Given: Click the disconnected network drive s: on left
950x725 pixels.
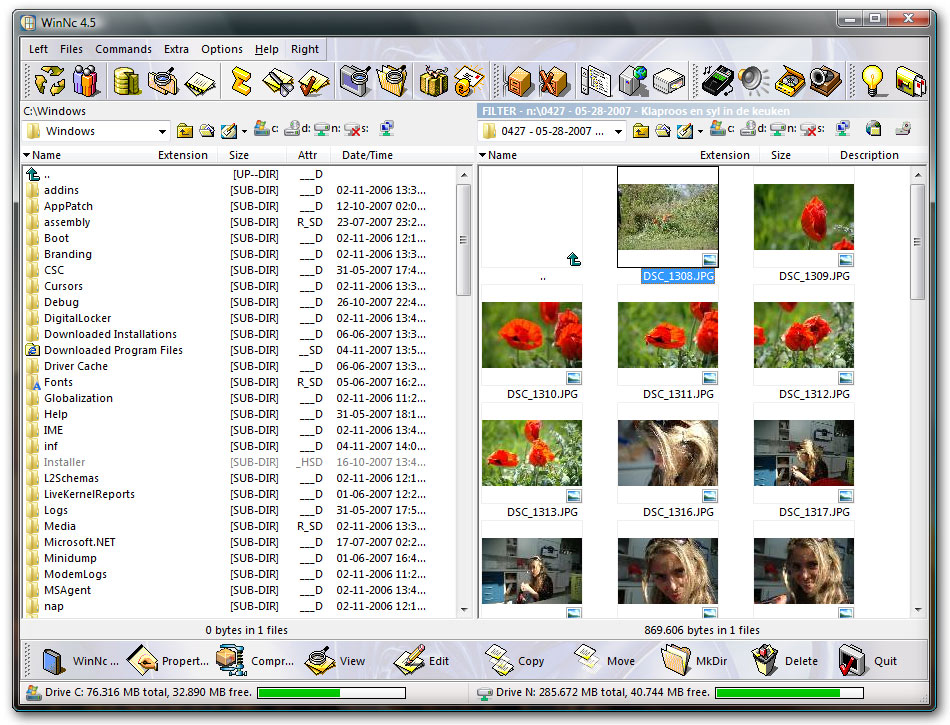Looking at the screenshot, I should click(x=355, y=130).
